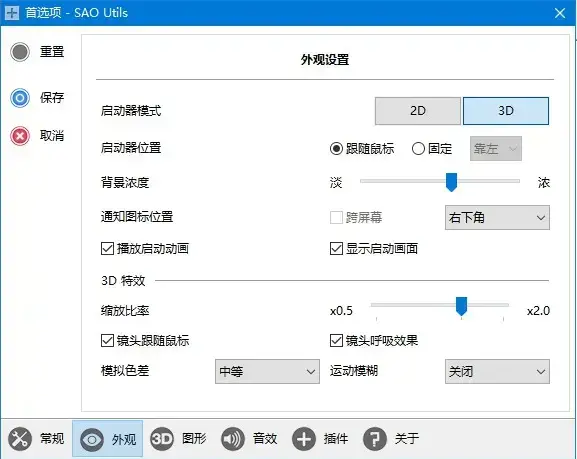Toggle 镜头呼吸效果 checkbox
Screen dimensions: 577x459
[x=336, y=340]
